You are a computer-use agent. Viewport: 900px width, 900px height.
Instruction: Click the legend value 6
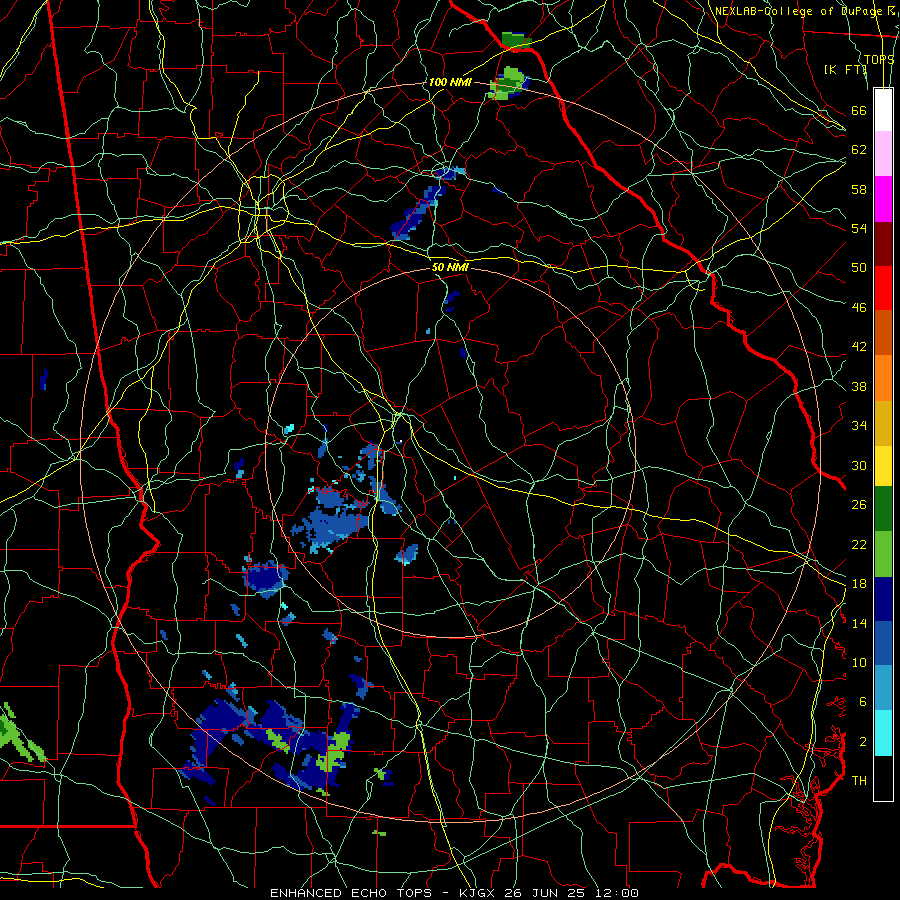pos(862,702)
